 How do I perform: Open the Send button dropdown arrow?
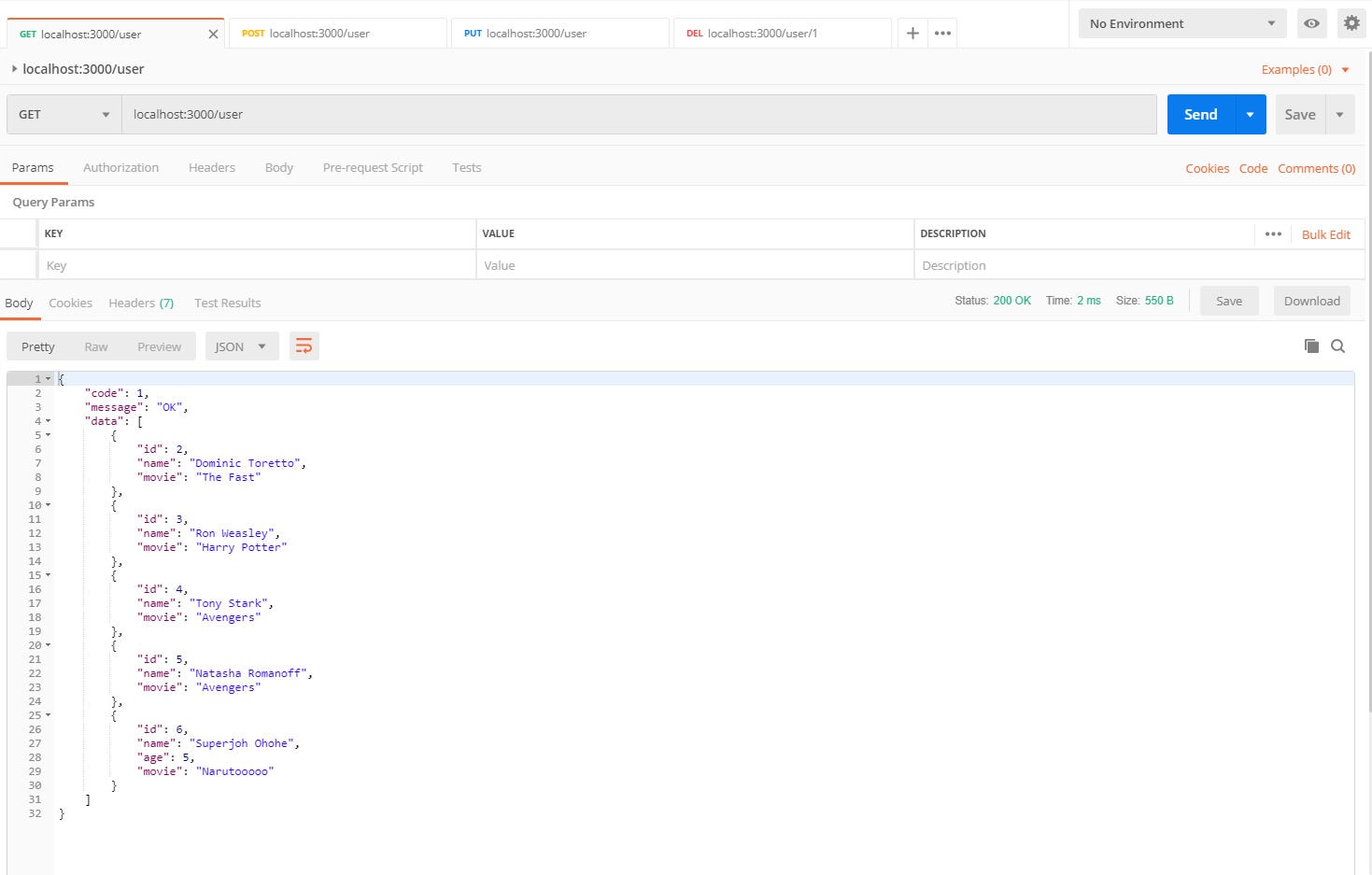pos(1250,114)
